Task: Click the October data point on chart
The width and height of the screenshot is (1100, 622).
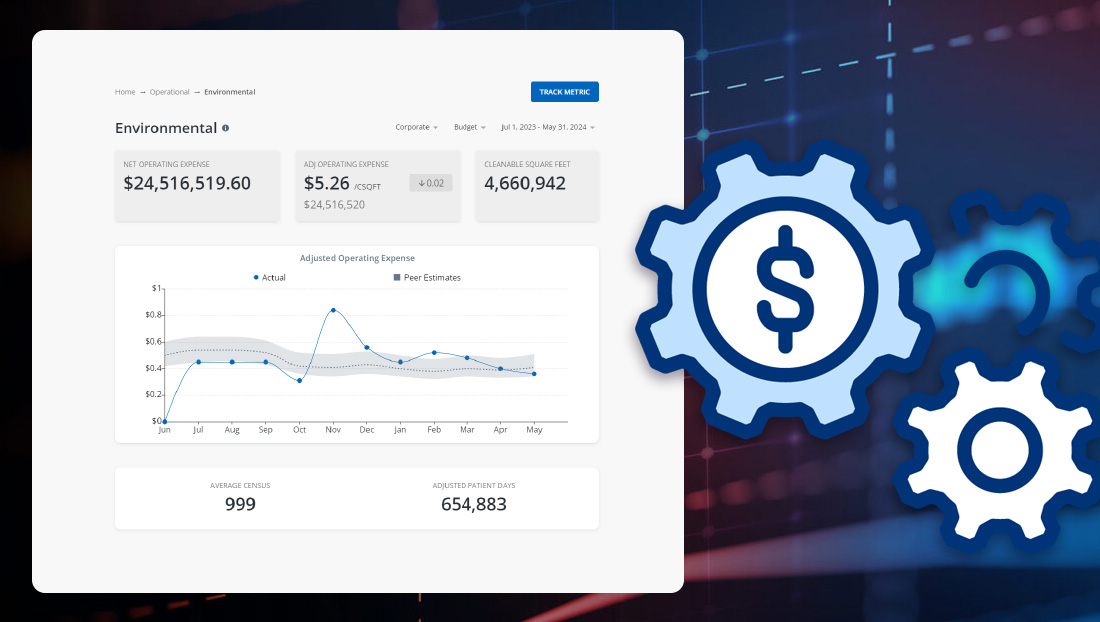Action: (x=299, y=380)
